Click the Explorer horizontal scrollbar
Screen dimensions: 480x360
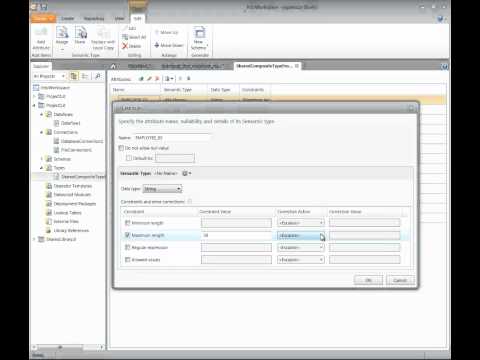pyautogui.click(x=68, y=347)
